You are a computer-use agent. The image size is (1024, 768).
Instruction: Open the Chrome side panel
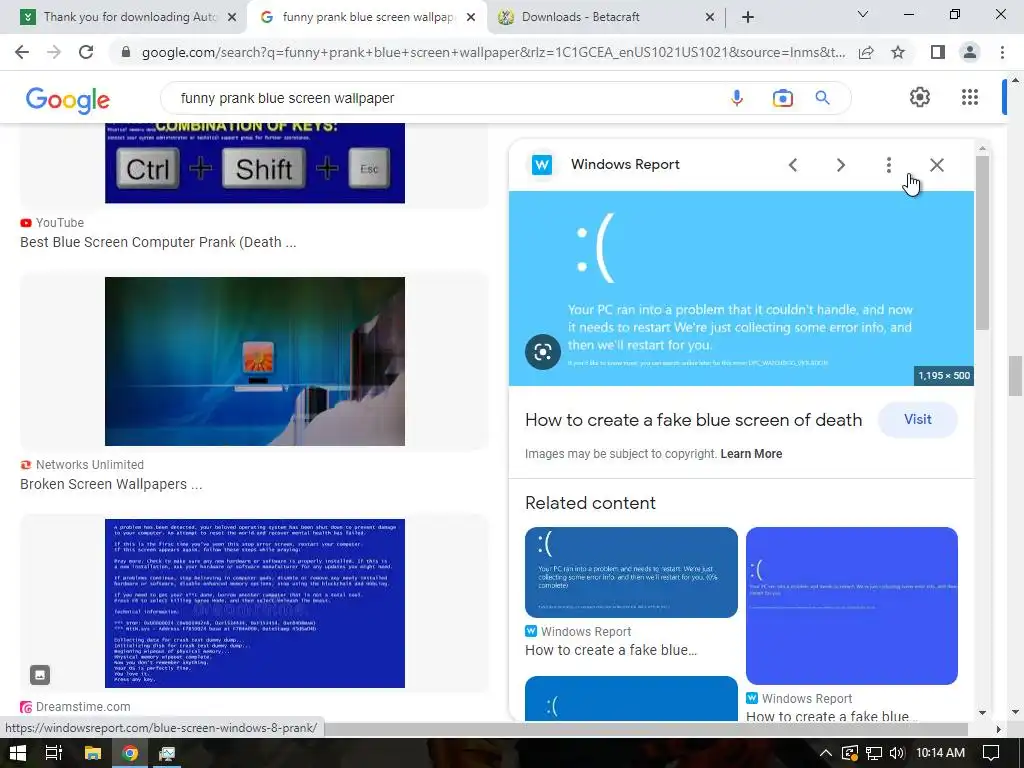(938, 52)
